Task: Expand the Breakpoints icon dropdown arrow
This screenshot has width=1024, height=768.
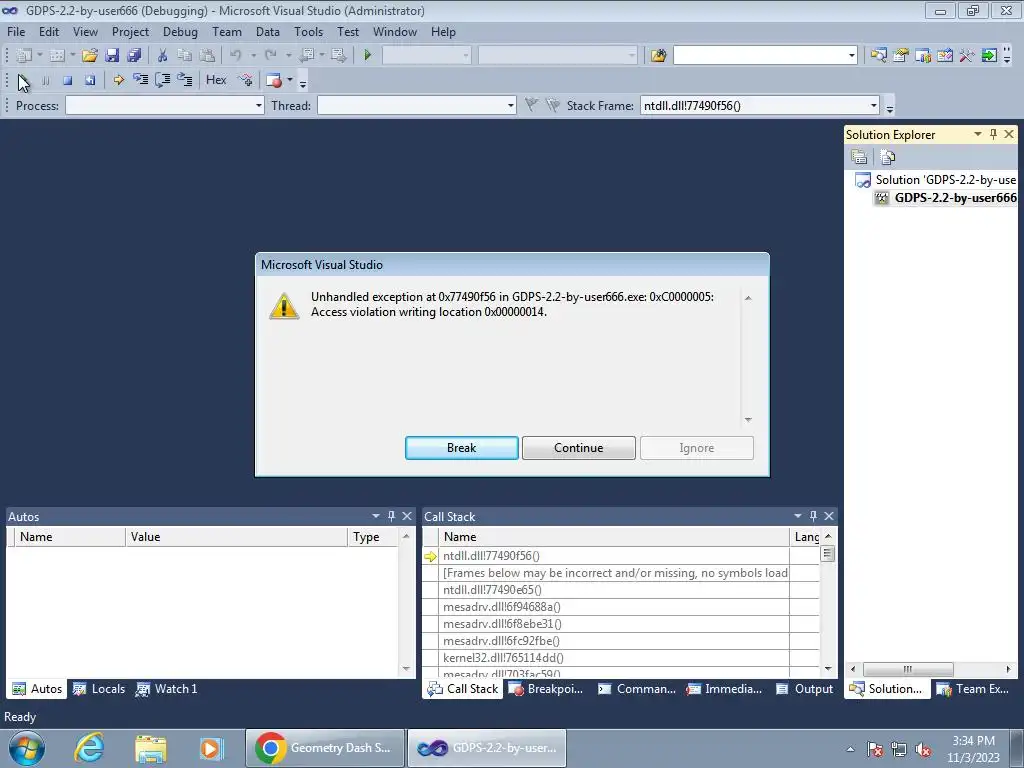Action: click(289, 80)
